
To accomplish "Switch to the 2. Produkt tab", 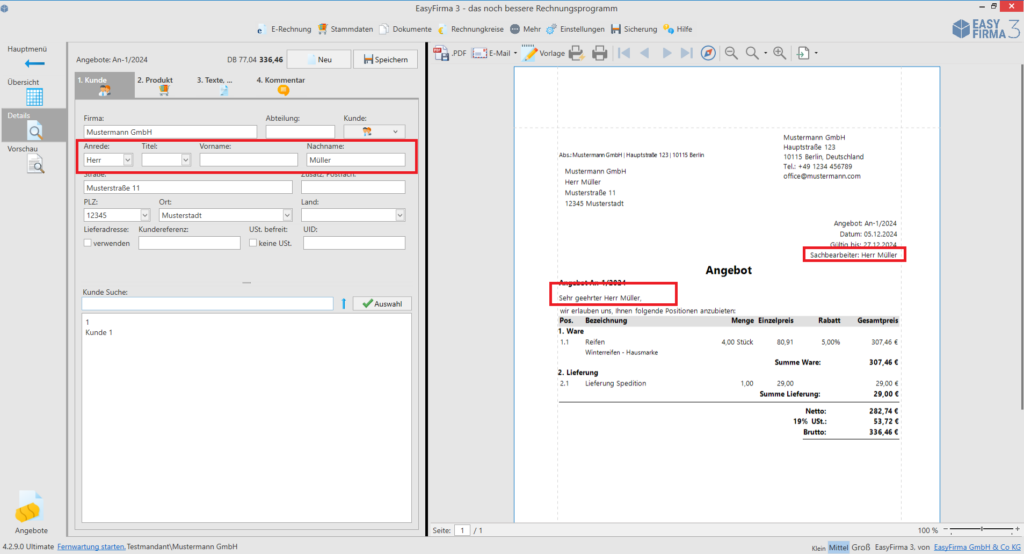I will click(155, 86).
